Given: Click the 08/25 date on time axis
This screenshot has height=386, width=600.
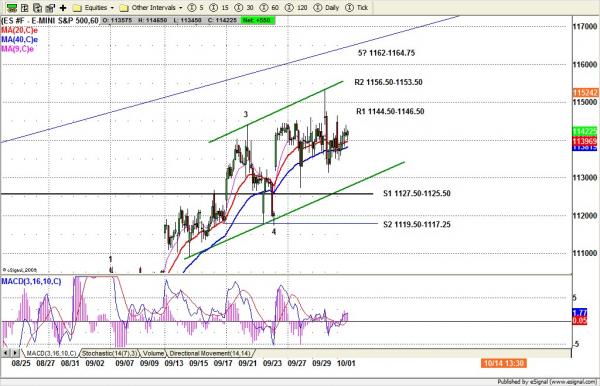Looking at the screenshot, I should click(x=21, y=363).
